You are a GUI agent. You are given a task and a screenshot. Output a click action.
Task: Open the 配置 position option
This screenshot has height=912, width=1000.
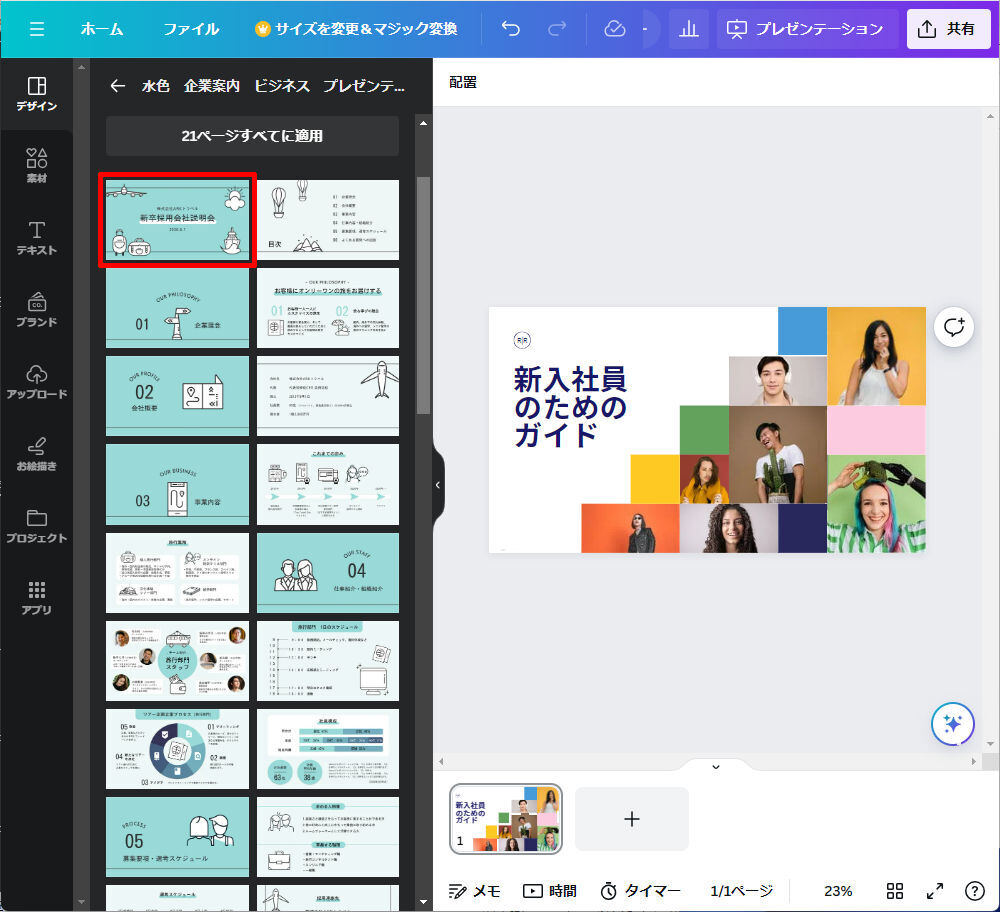coord(463,82)
